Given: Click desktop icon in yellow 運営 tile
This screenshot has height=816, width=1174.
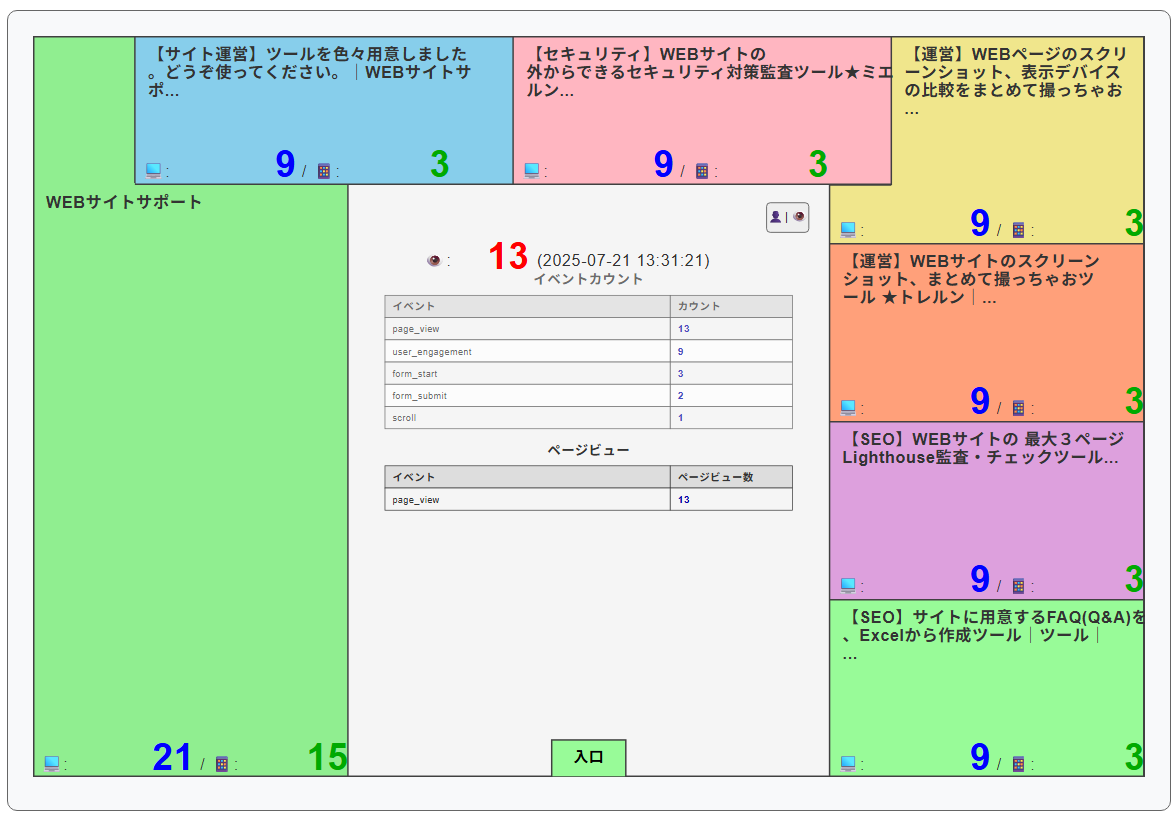Looking at the screenshot, I should (x=848, y=230).
